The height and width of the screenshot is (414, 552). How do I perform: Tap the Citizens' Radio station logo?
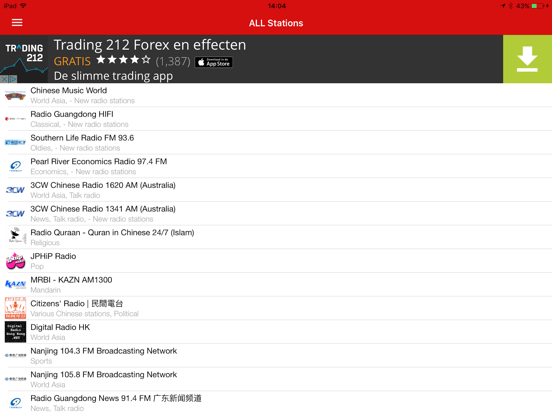[x=15, y=308]
